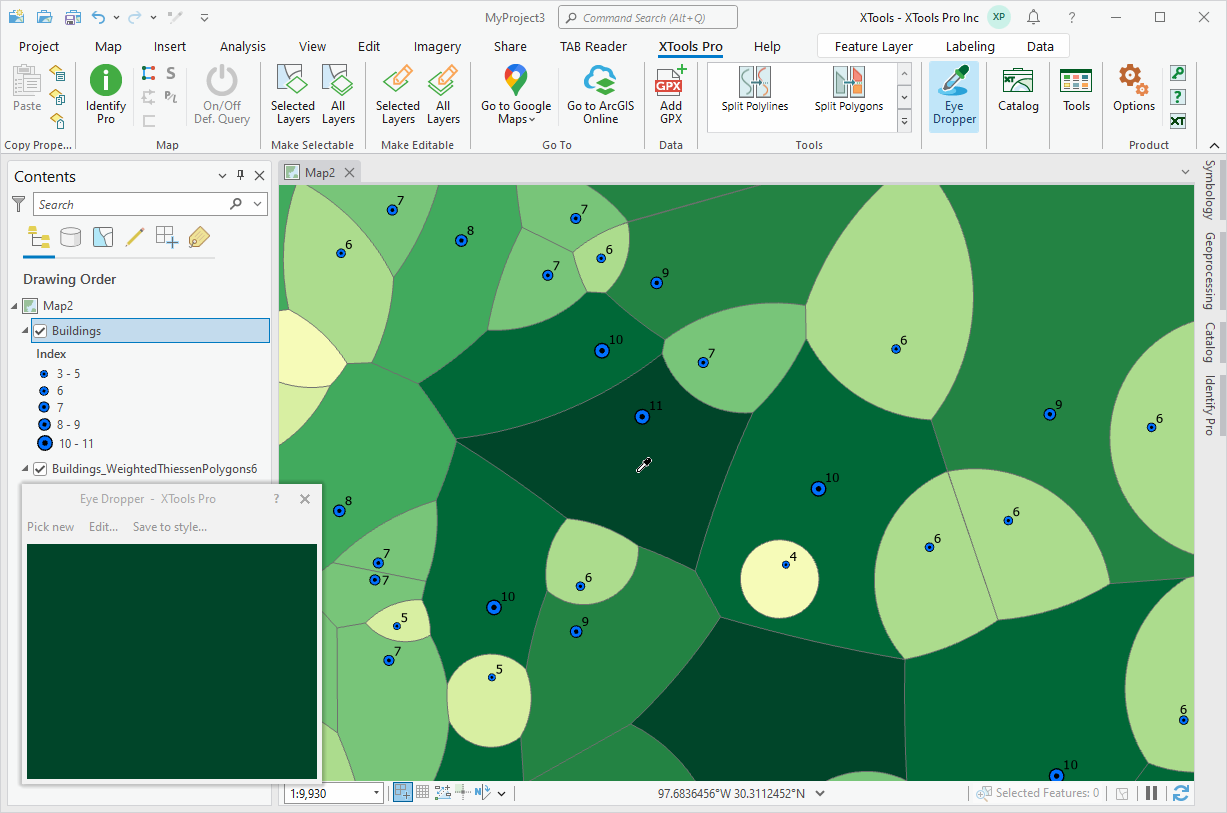Viewport: 1227px width, 813px height.
Task: Make Selected Layers selectable
Action: [x=292, y=95]
